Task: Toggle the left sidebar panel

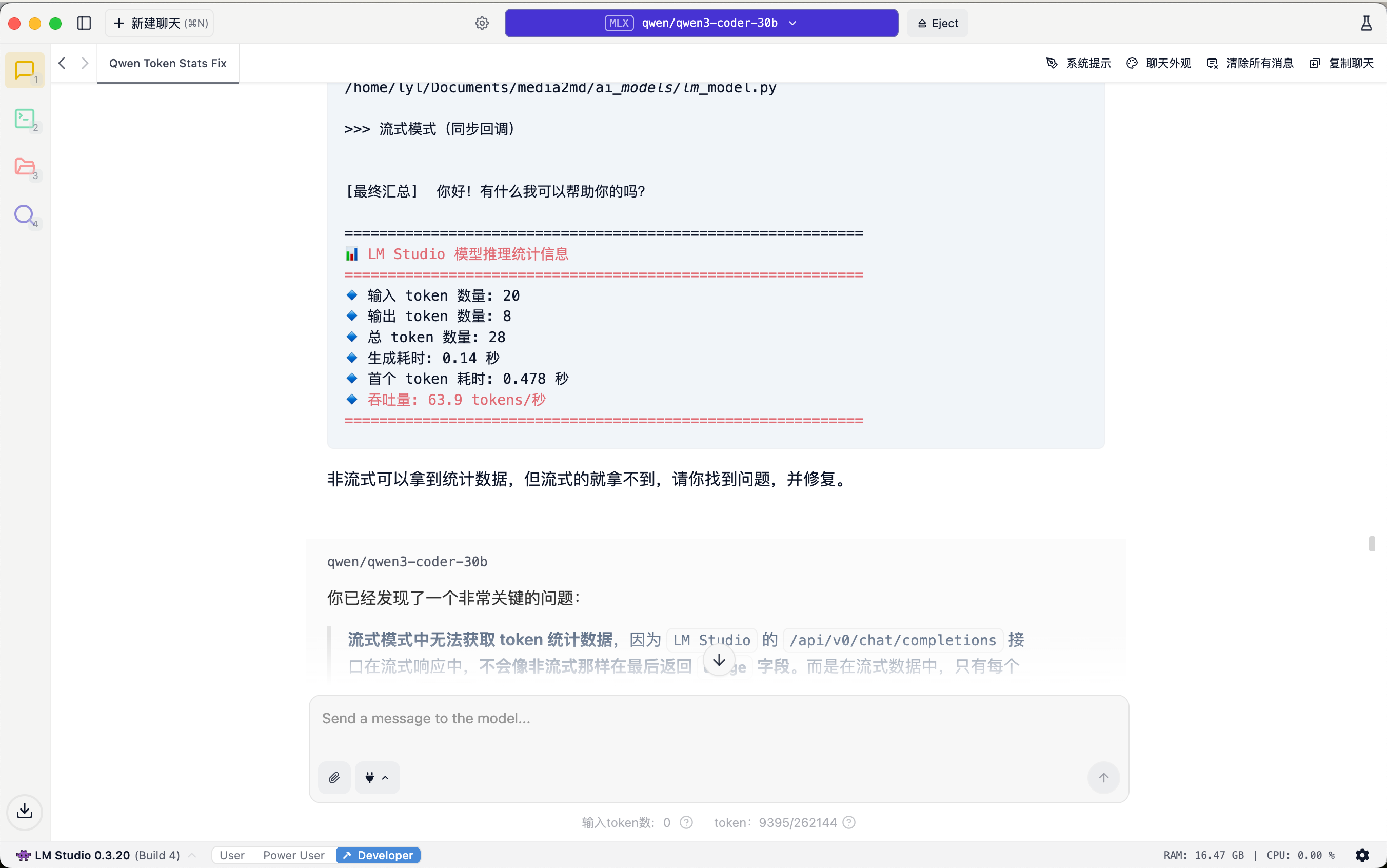Action: 84,23
